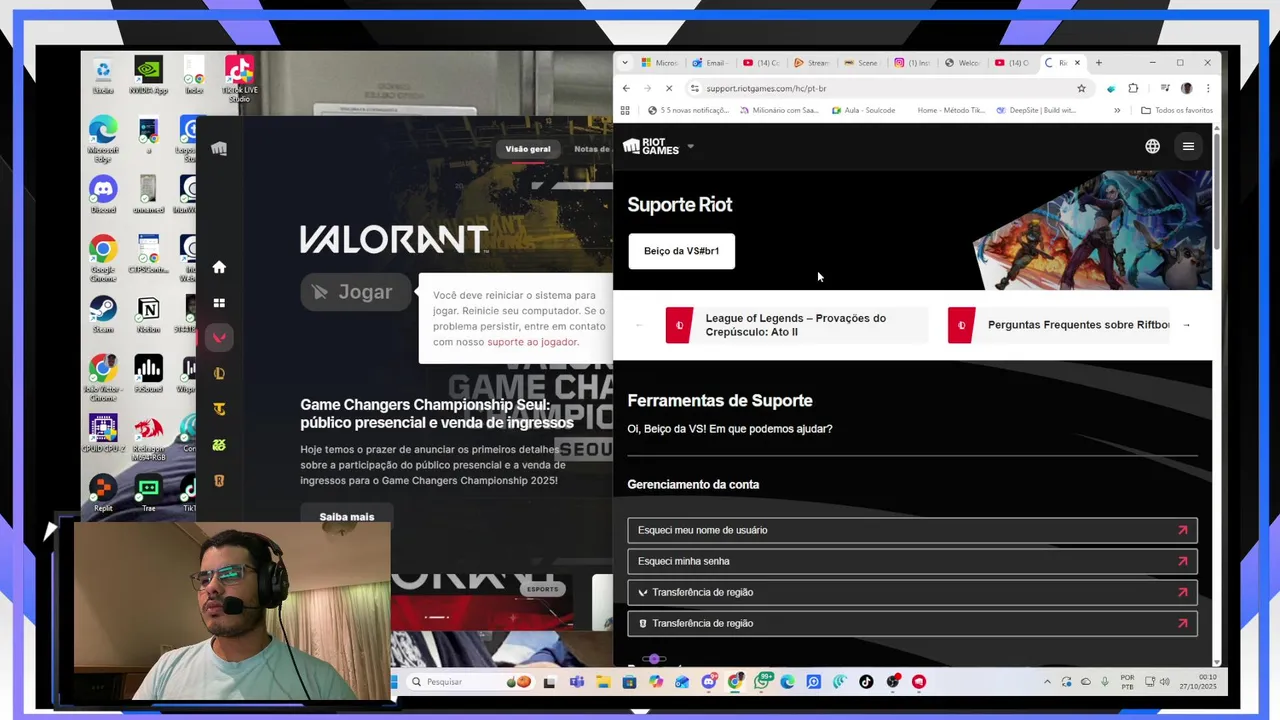Image resolution: width=1280 pixels, height=720 pixels.
Task: Switch to Visão geral tab in Riot Client
Action: point(528,149)
